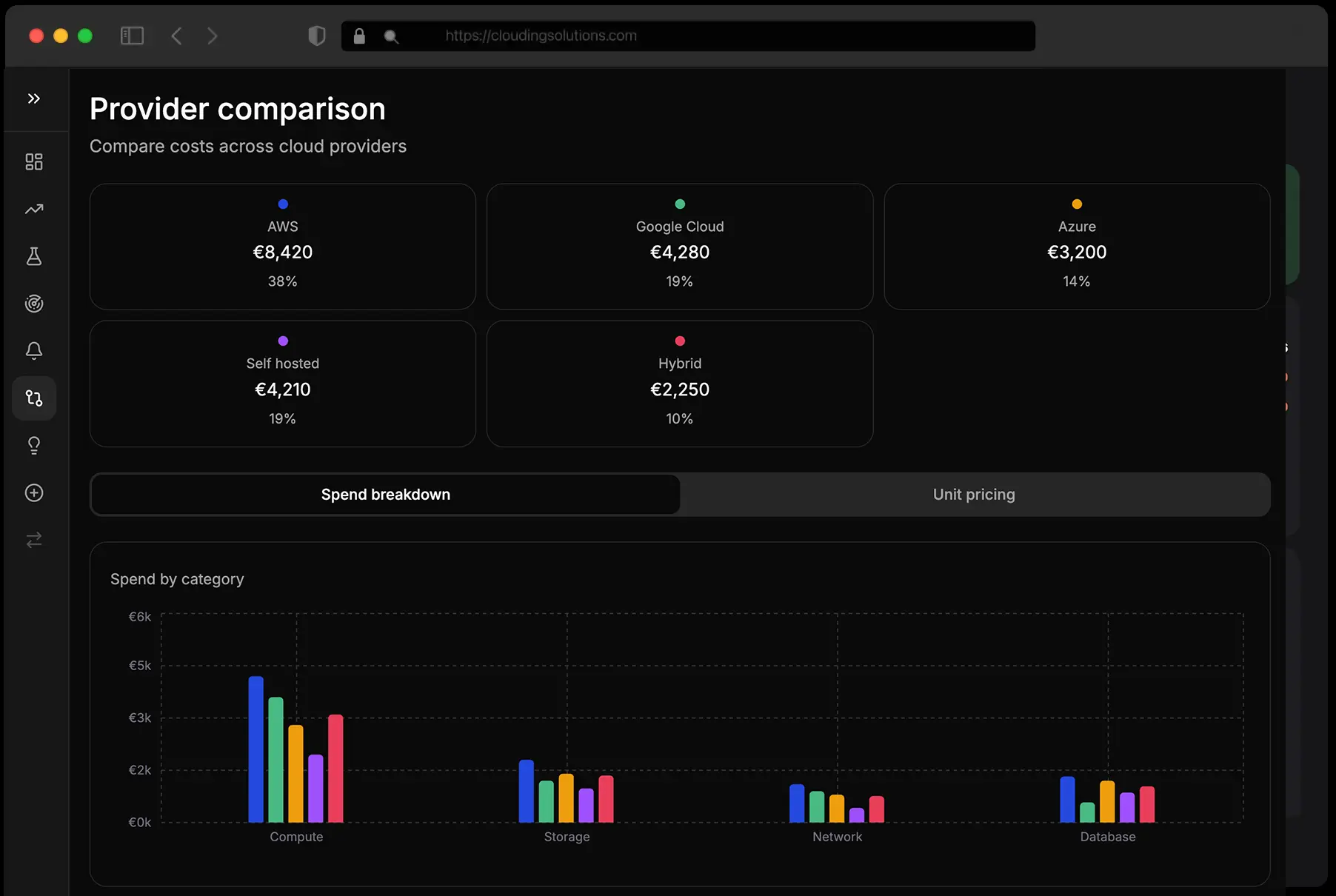The width and height of the screenshot is (1336, 896).
Task: Click the radar tracking icon
Action: click(x=34, y=304)
